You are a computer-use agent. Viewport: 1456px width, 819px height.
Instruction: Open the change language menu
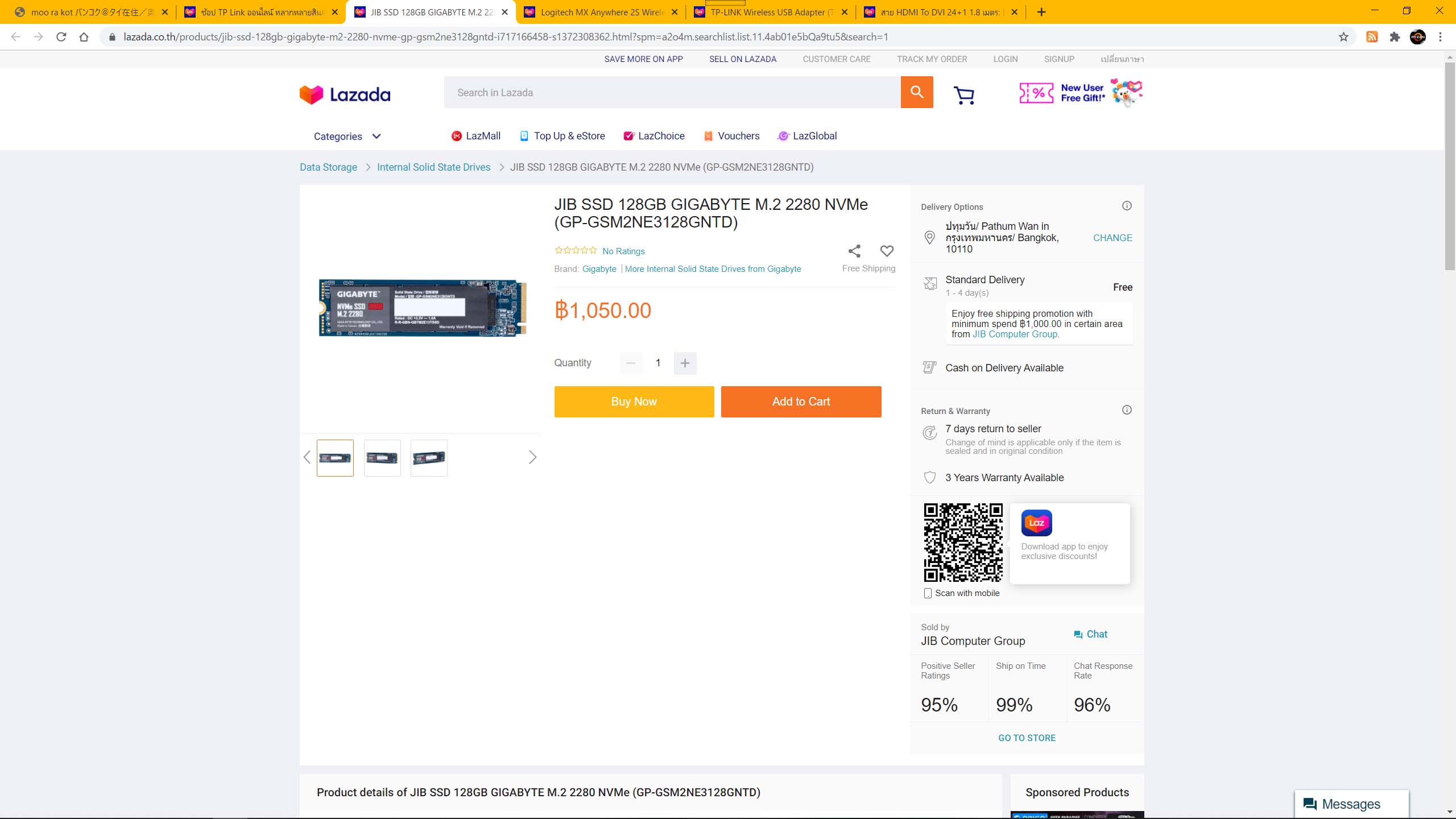[1122, 59]
